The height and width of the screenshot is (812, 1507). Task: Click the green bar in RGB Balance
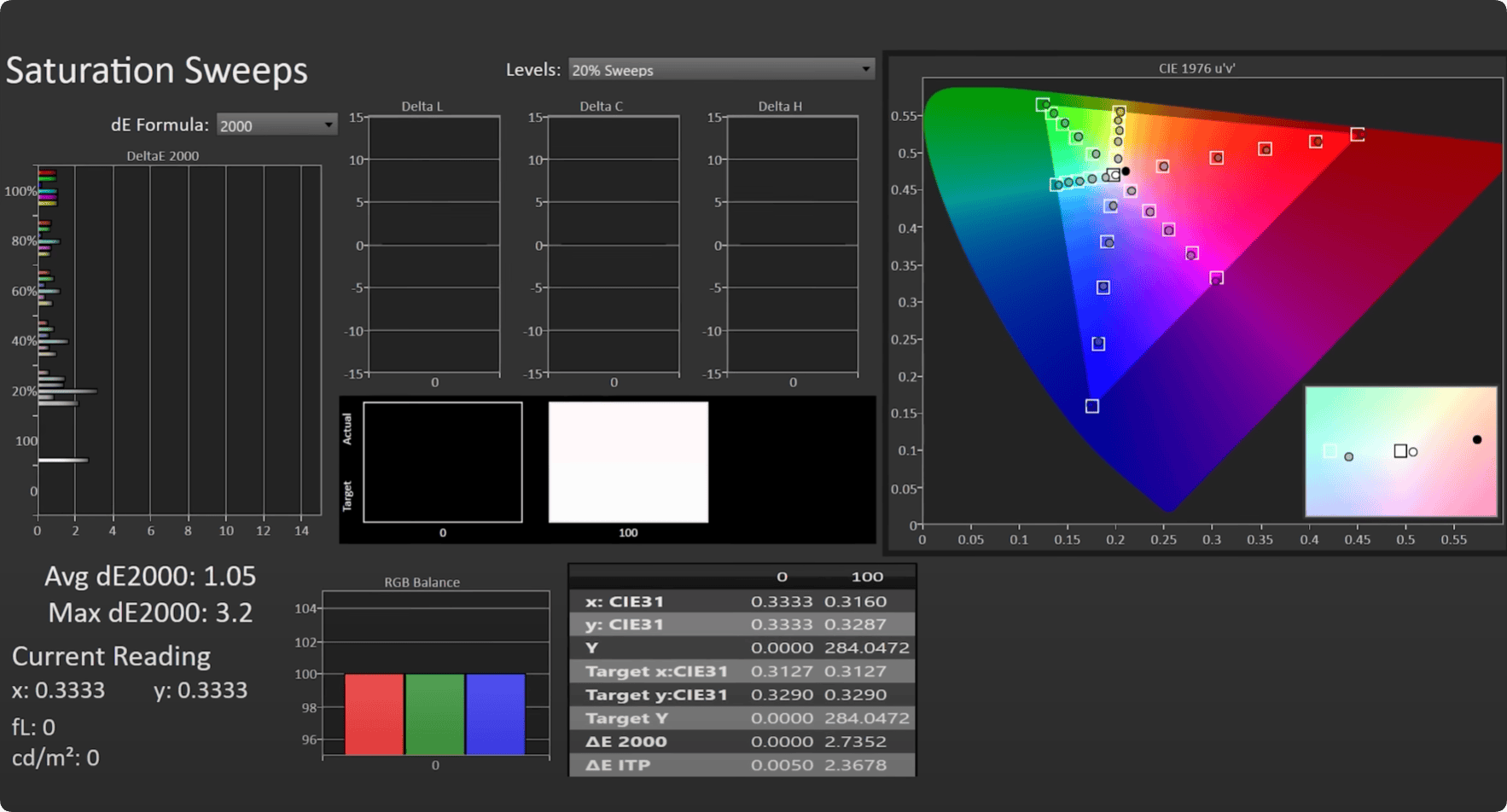(x=434, y=714)
